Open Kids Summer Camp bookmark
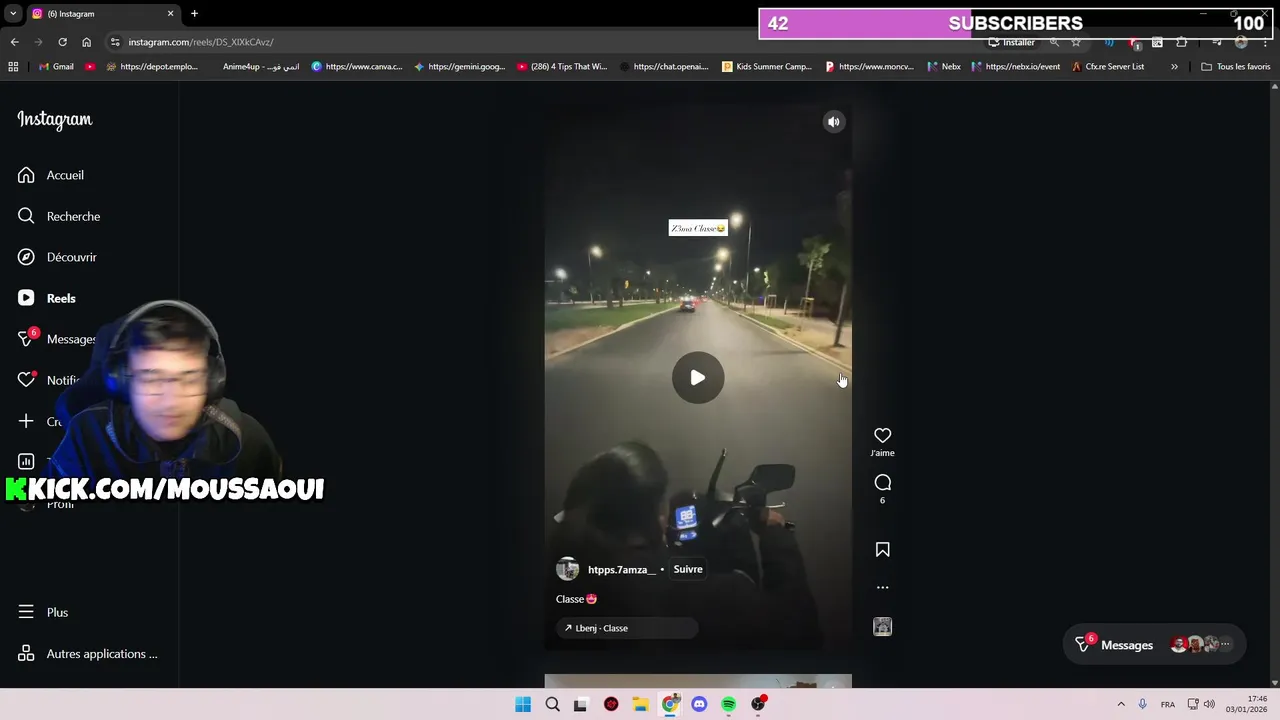The height and width of the screenshot is (720, 1280). coord(767,67)
